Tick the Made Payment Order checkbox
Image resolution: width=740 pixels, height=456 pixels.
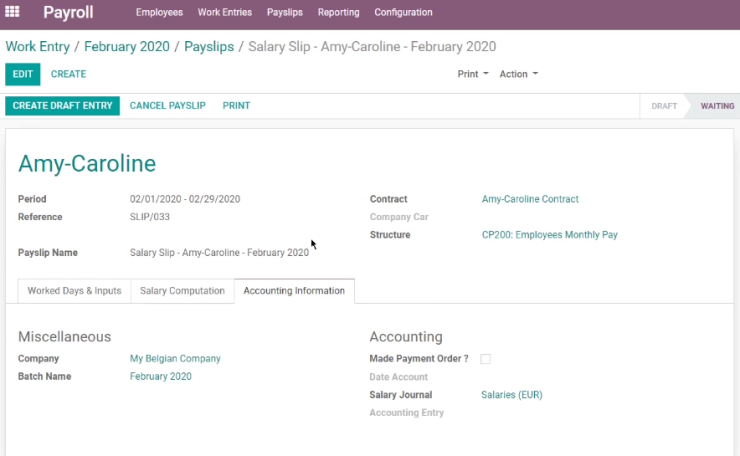pos(485,359)
